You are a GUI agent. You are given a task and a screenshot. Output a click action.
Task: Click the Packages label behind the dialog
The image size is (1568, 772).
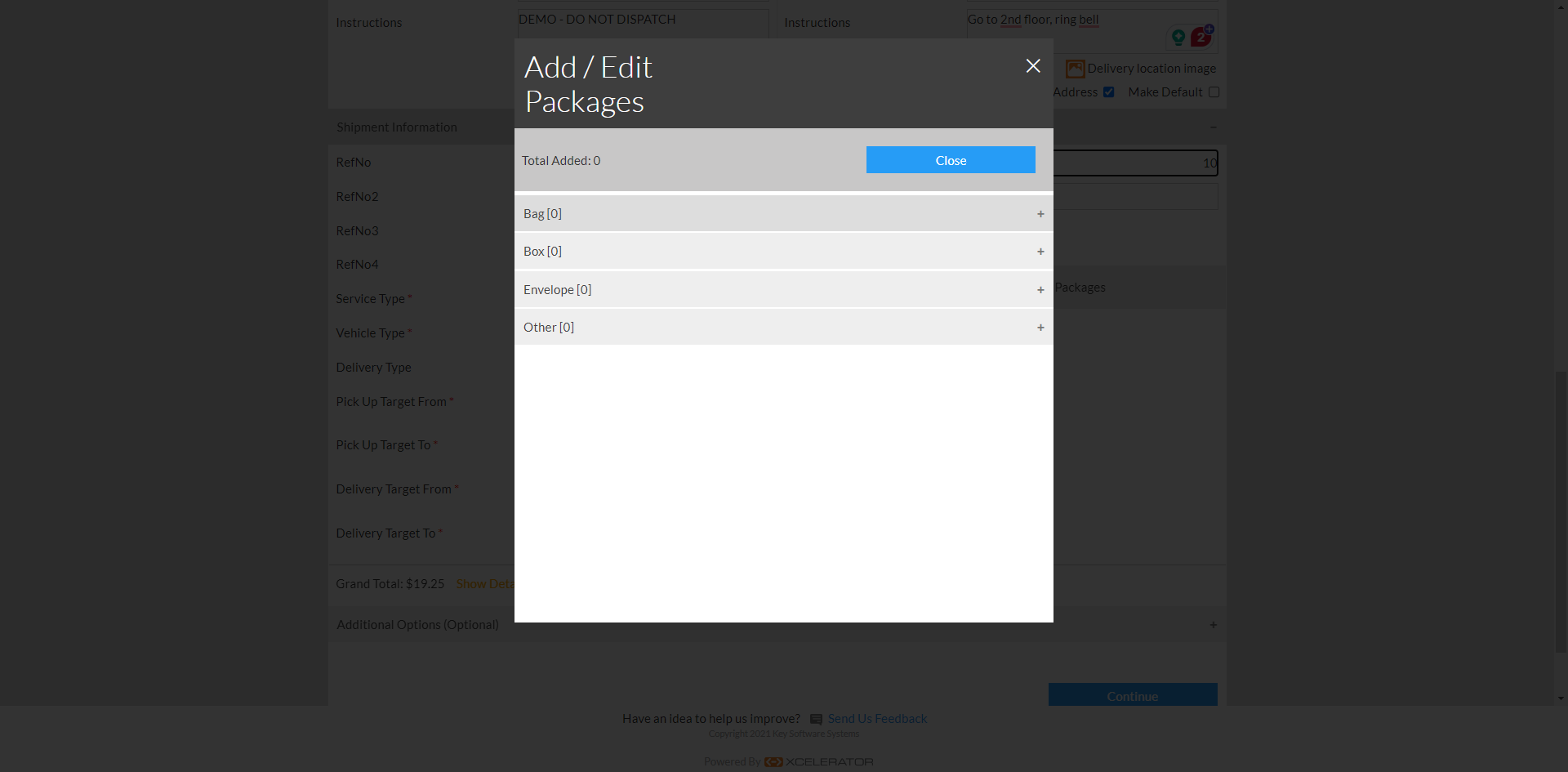(x=1080, y=288)
